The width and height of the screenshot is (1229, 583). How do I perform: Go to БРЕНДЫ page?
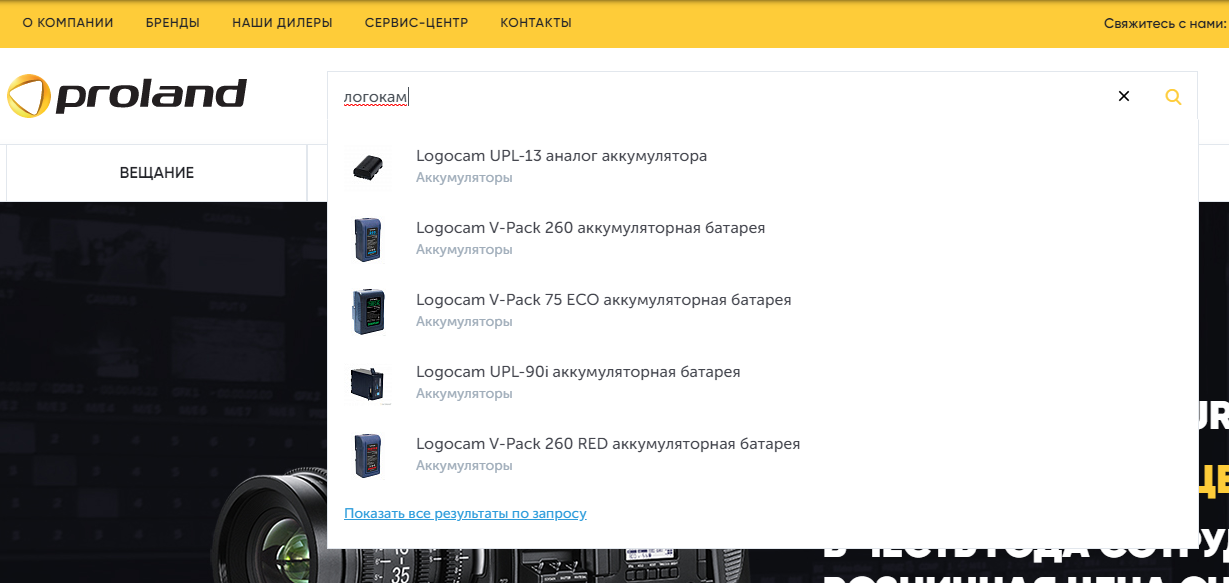[x=172, y=23]
